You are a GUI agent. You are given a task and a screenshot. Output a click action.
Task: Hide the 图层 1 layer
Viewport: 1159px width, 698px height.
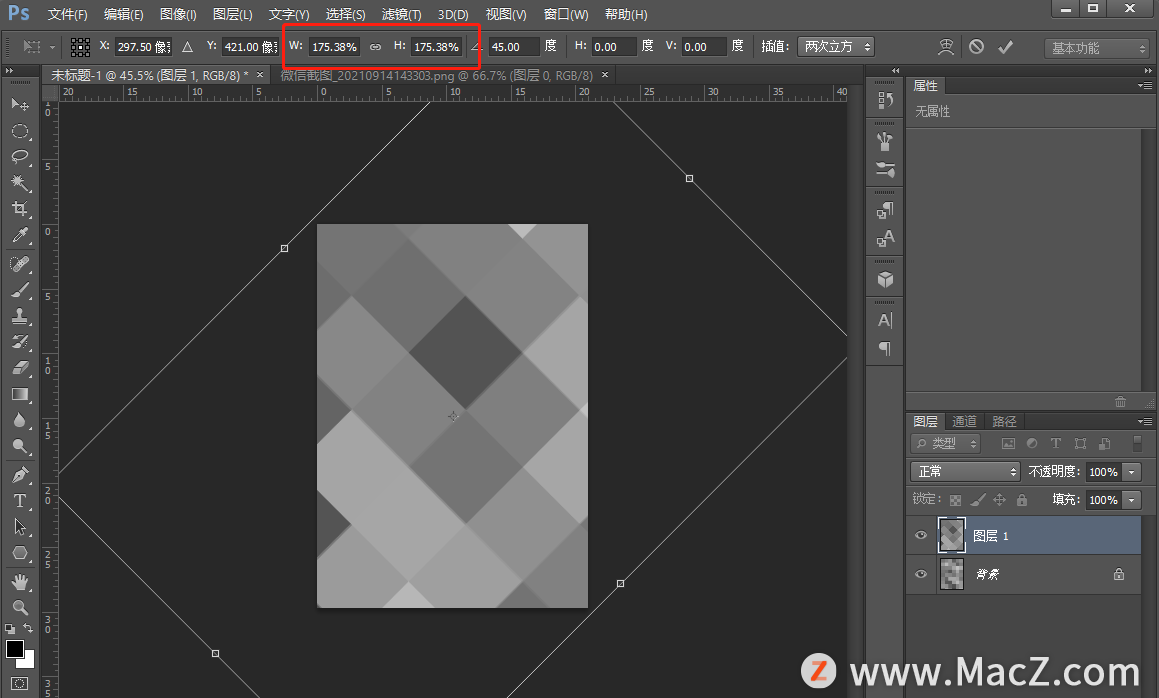coord(921,535)
